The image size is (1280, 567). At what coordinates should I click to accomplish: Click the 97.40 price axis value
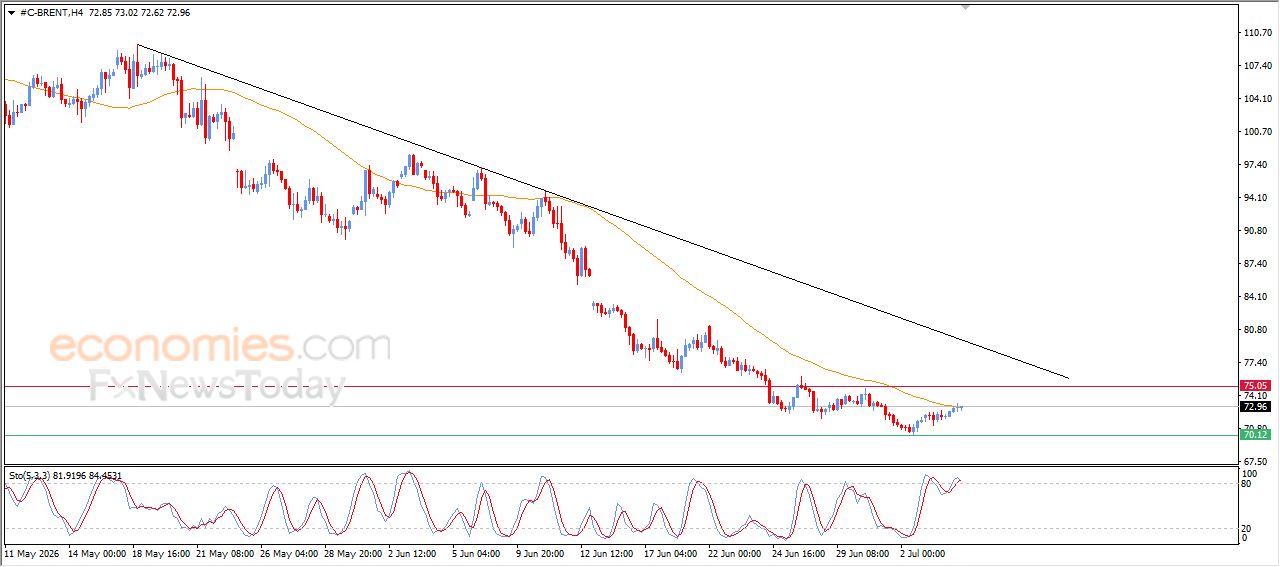[x=1257, y=165]
